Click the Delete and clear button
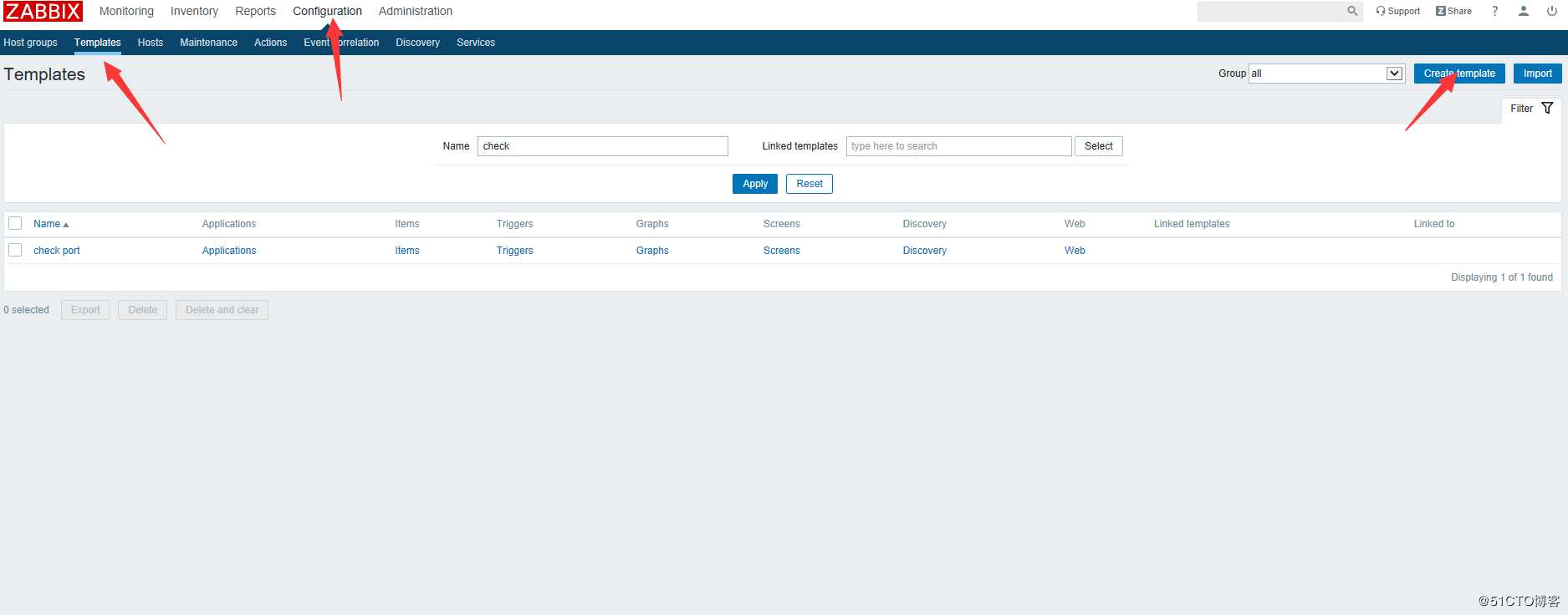 point(222,310)
